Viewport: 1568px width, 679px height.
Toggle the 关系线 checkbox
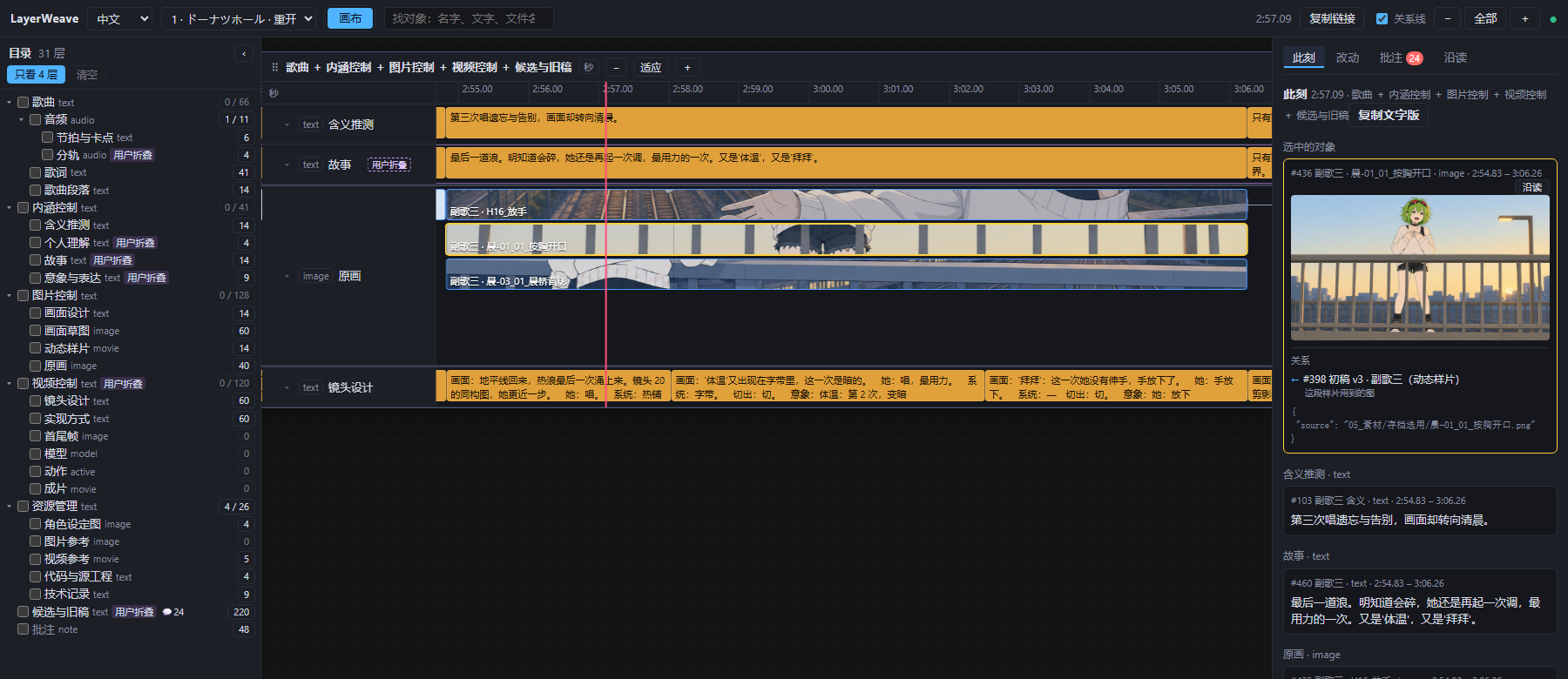click(1382, 18)
